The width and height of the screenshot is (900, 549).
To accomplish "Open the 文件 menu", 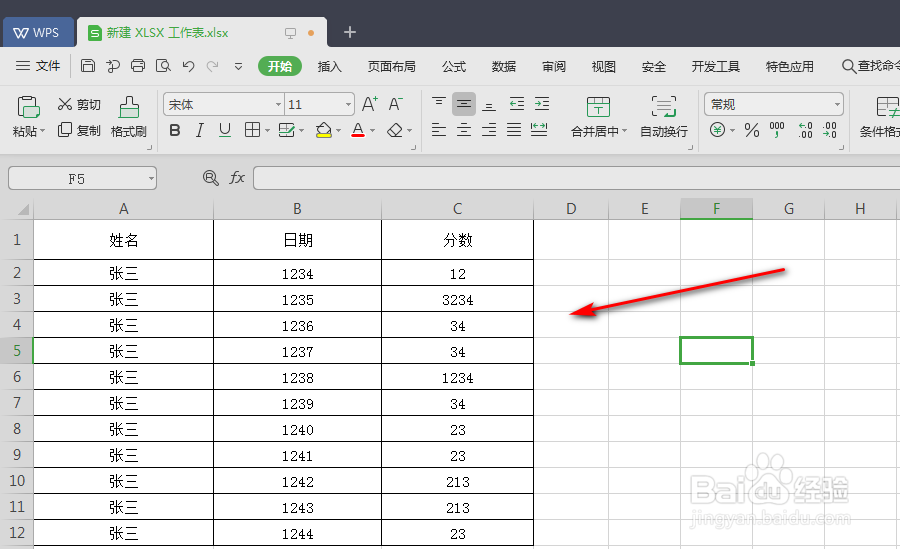I will coord(38,66).
